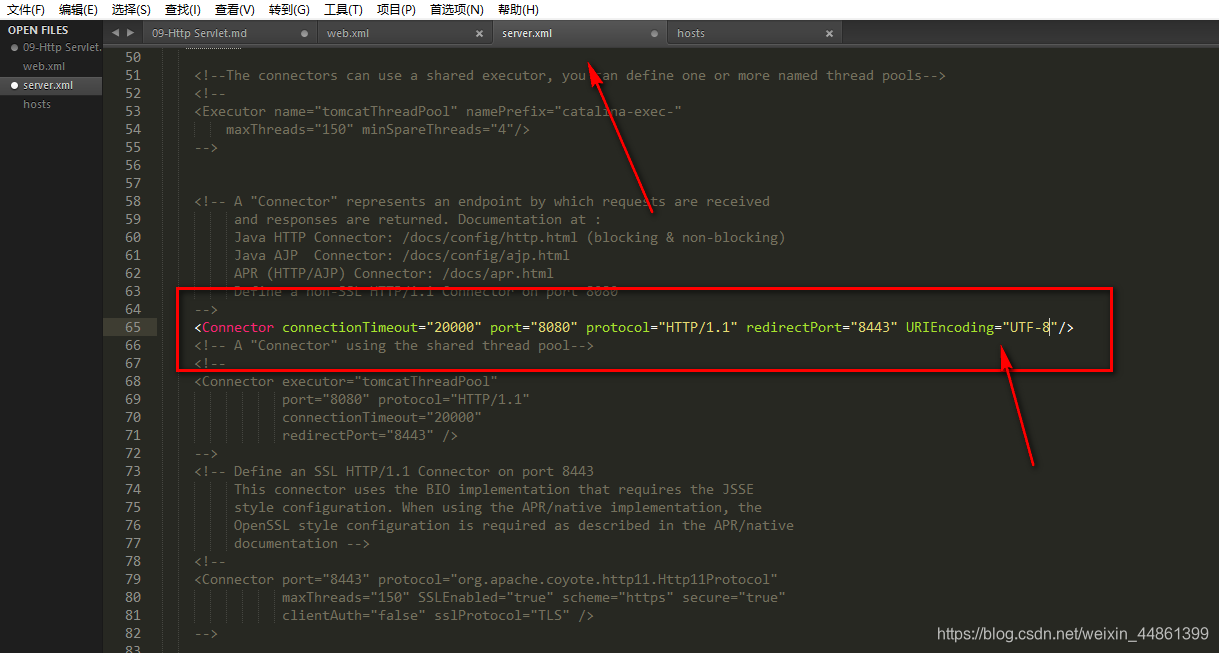Viewport: 1219px width, 653px height.
Task: Open the 查看(V) menu
Action: [234, 10]
